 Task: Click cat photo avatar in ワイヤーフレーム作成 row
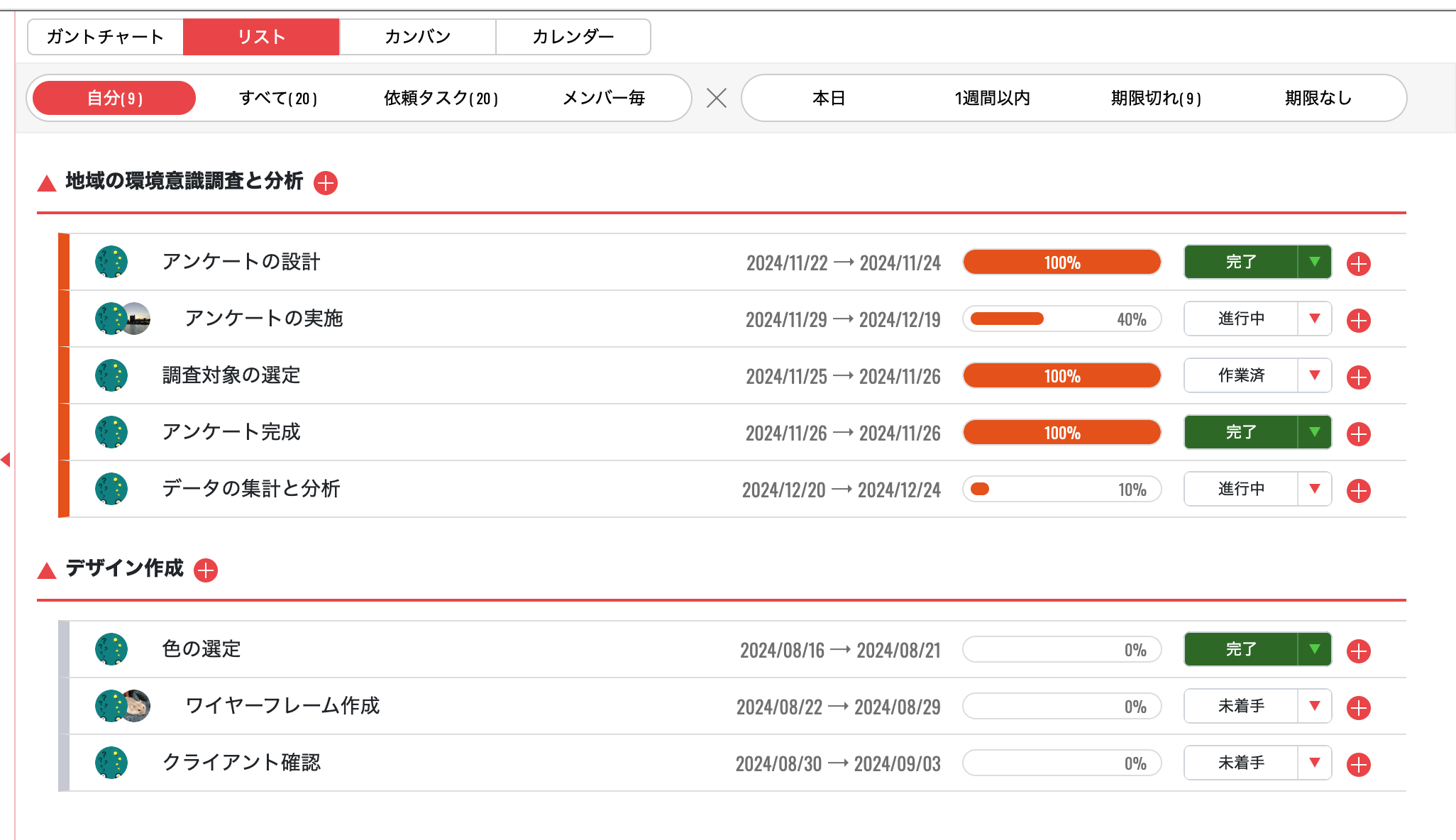pyautogui.click(x=138, y=706)
